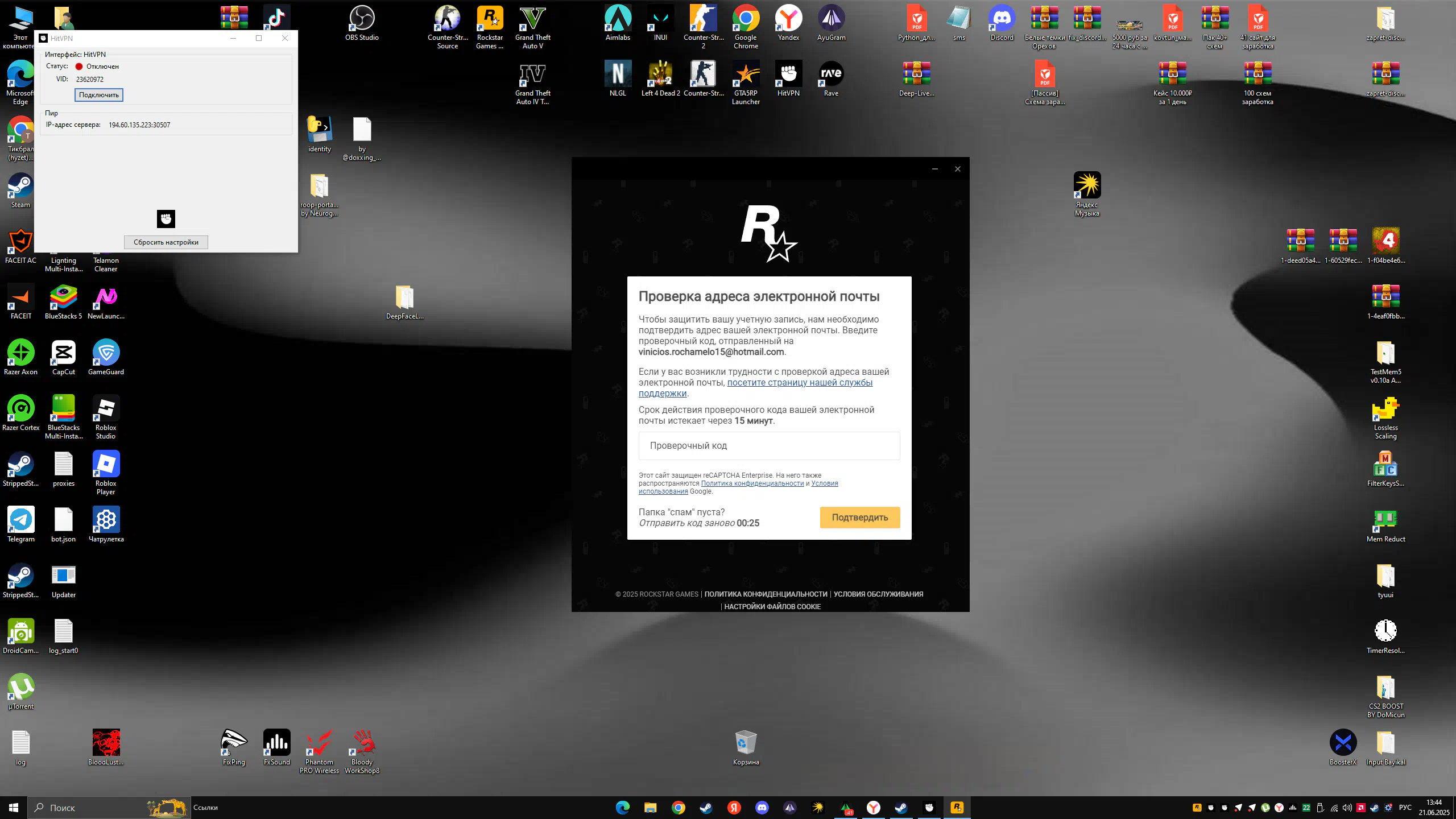The height and width of the screenshot is (819, 1456).
Task: Open AyuGram desktop icon
Action: (x=831, y=24)
